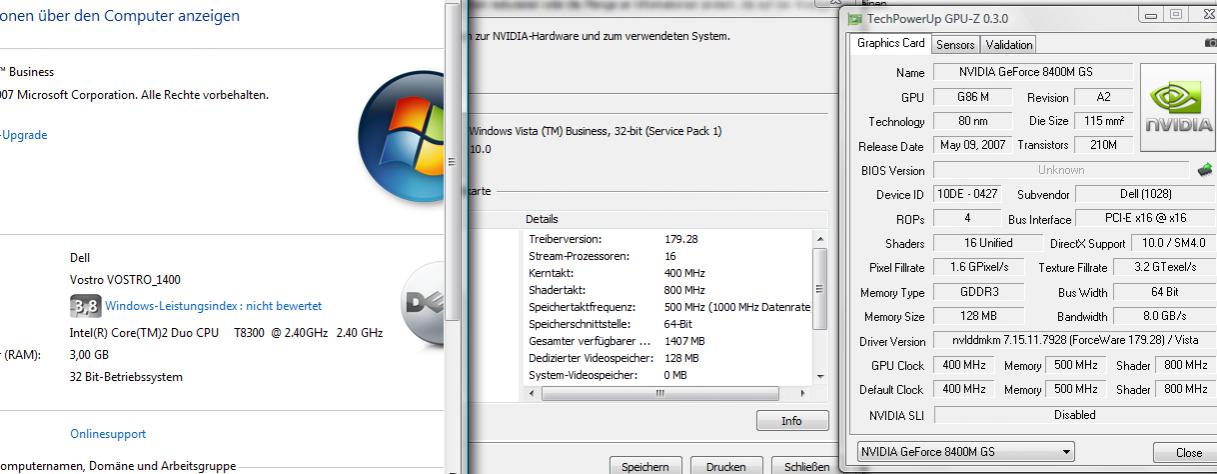Click the BIOS save chip icon

click(1204, 170)
